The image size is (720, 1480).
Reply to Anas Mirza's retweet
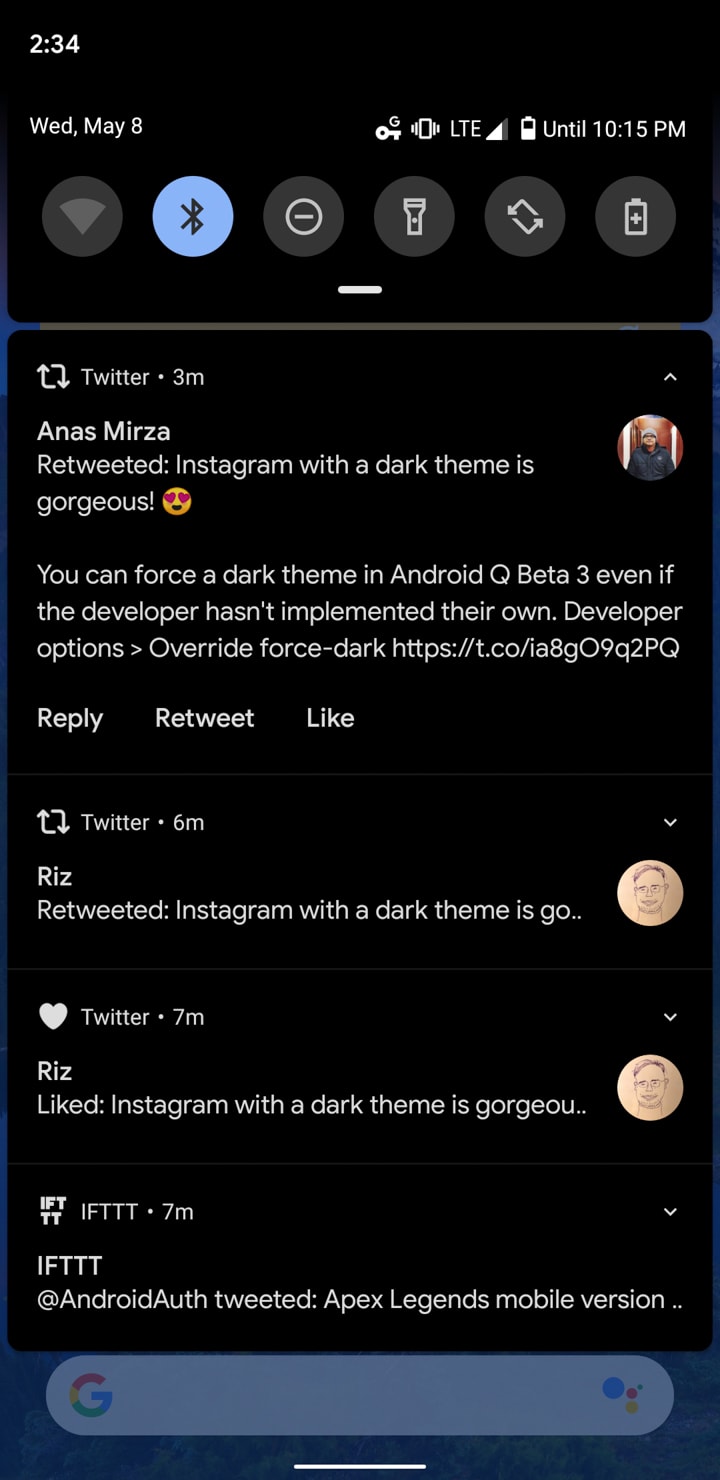point(70,718)
